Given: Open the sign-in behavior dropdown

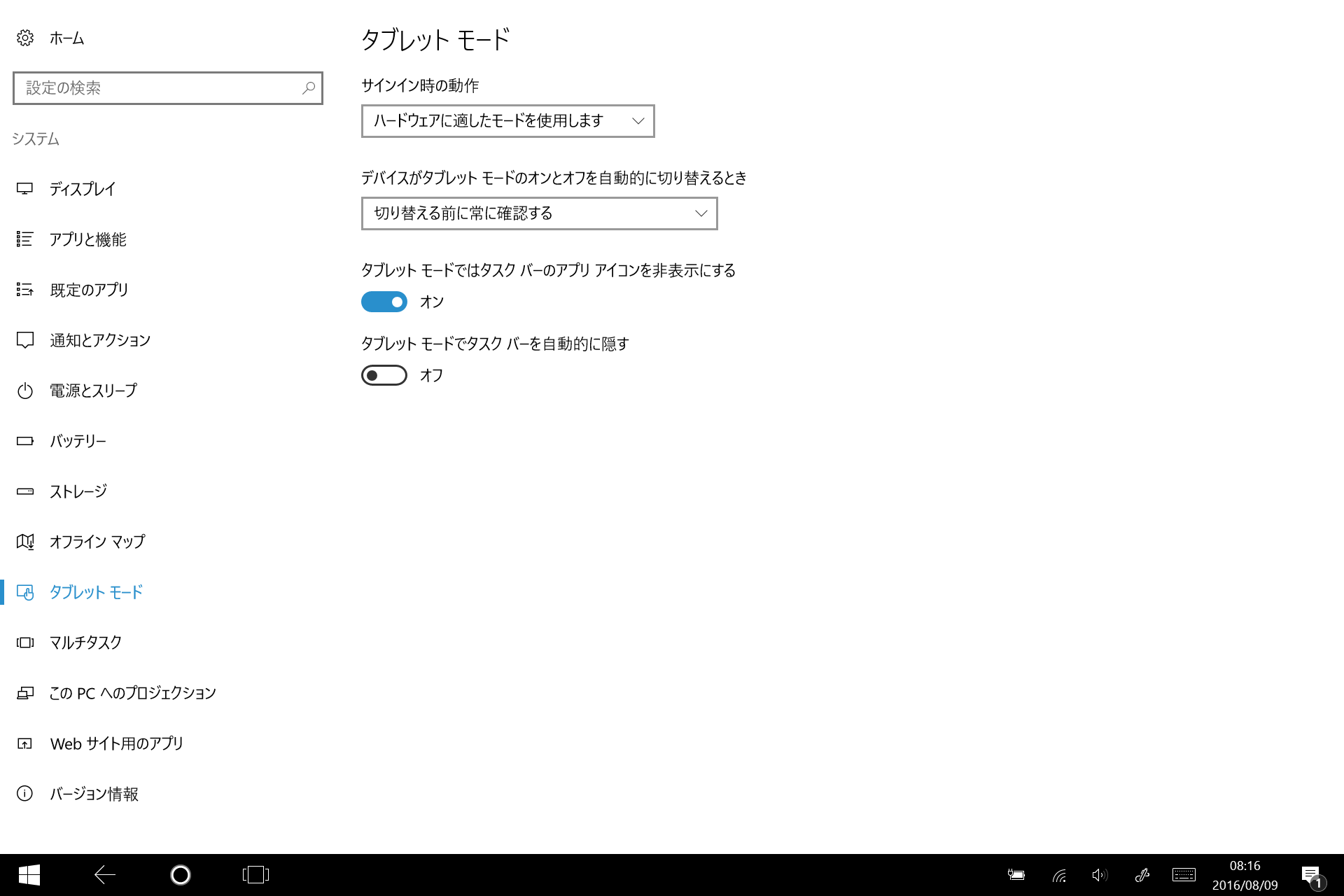Looking at the screenshot, I should click(x=507, y=121).
